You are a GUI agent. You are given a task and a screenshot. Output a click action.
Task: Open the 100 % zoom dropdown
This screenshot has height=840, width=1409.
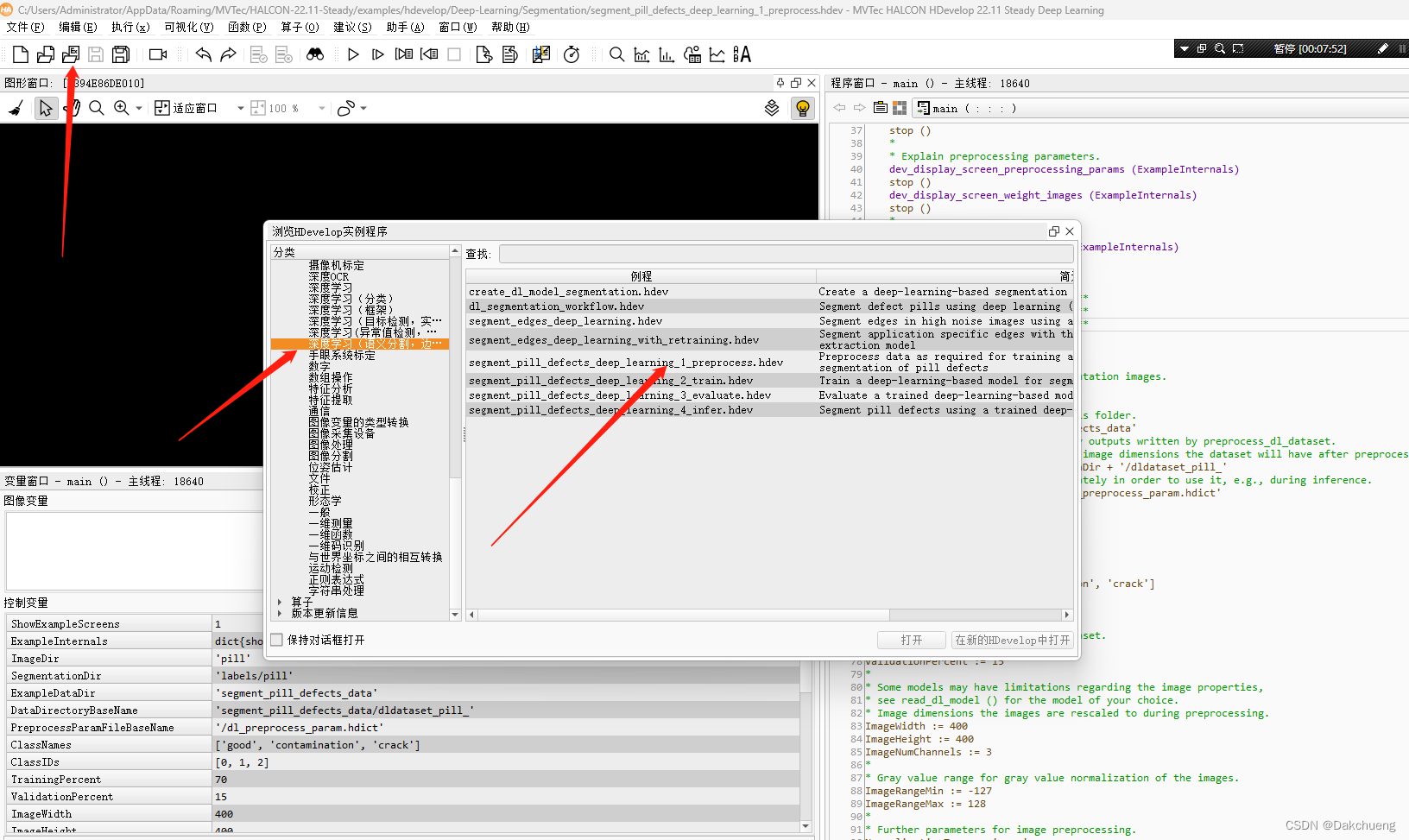pos(322,108)
